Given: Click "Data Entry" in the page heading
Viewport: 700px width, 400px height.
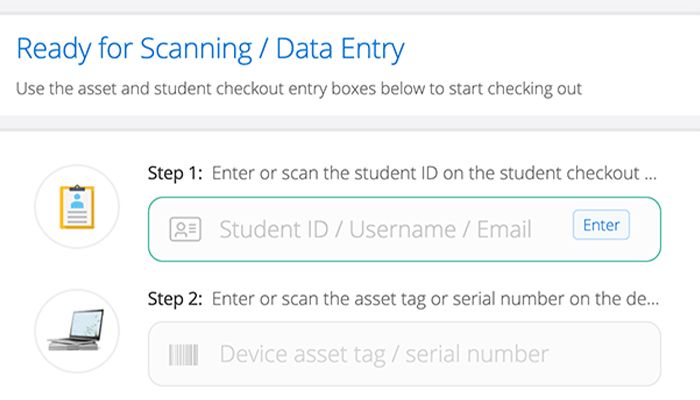Looking at the screenshot, I should click(340, 47).
